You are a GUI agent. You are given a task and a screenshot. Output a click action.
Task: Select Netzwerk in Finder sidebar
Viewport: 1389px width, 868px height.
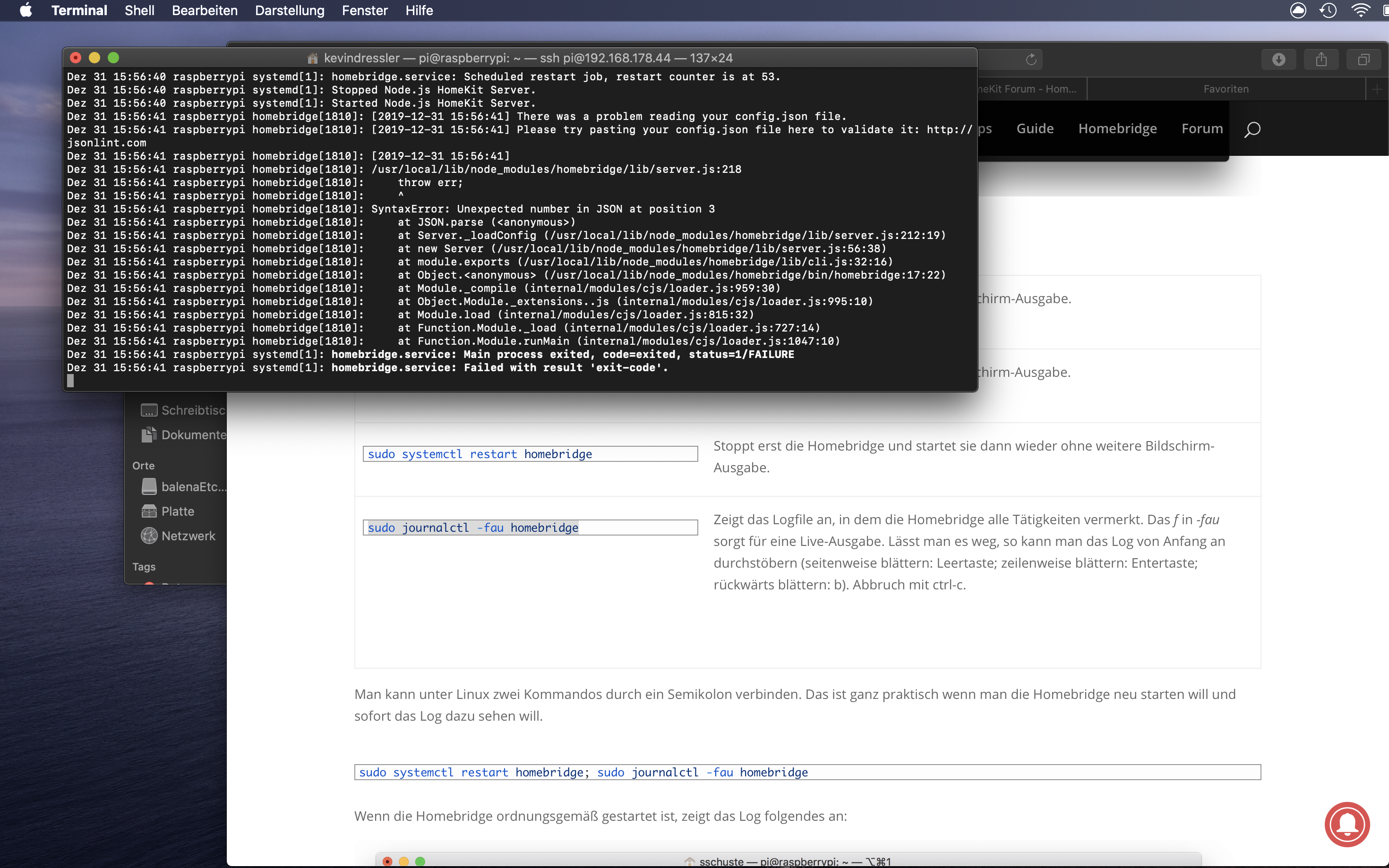click(188, 536)
